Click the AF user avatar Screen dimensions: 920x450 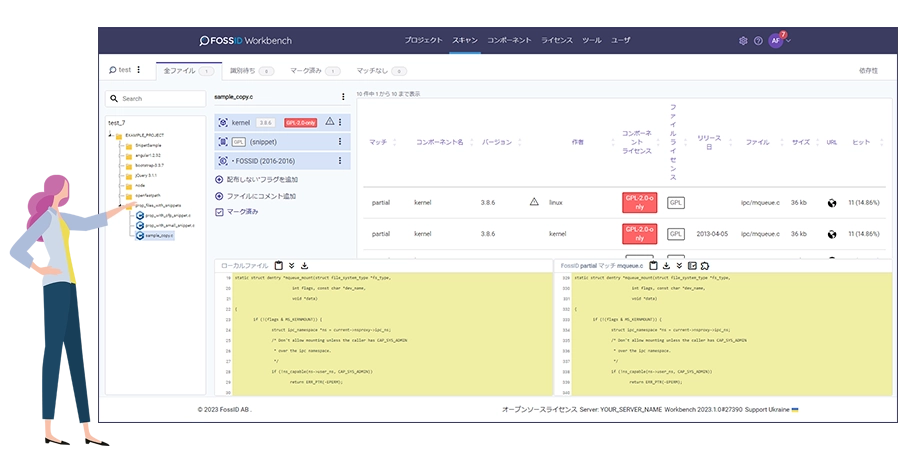pyautogui.click(x=776, y=40)
